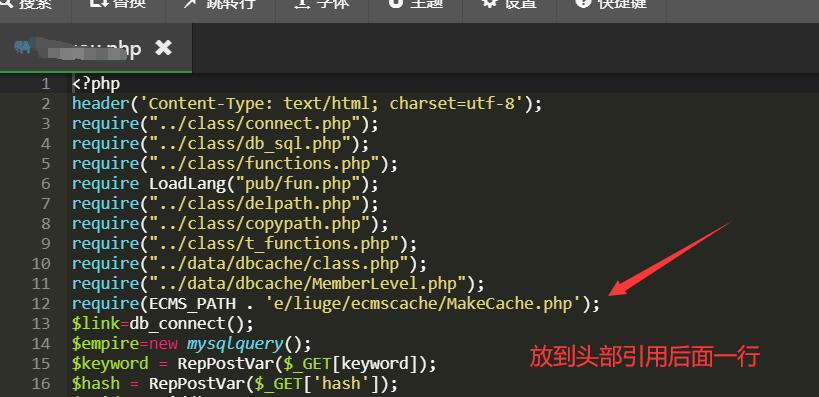Click the header('Content-Type: text/html; charset=utf-8') line
The width and height of the screenshot is (819, 397).
(307, 103)
